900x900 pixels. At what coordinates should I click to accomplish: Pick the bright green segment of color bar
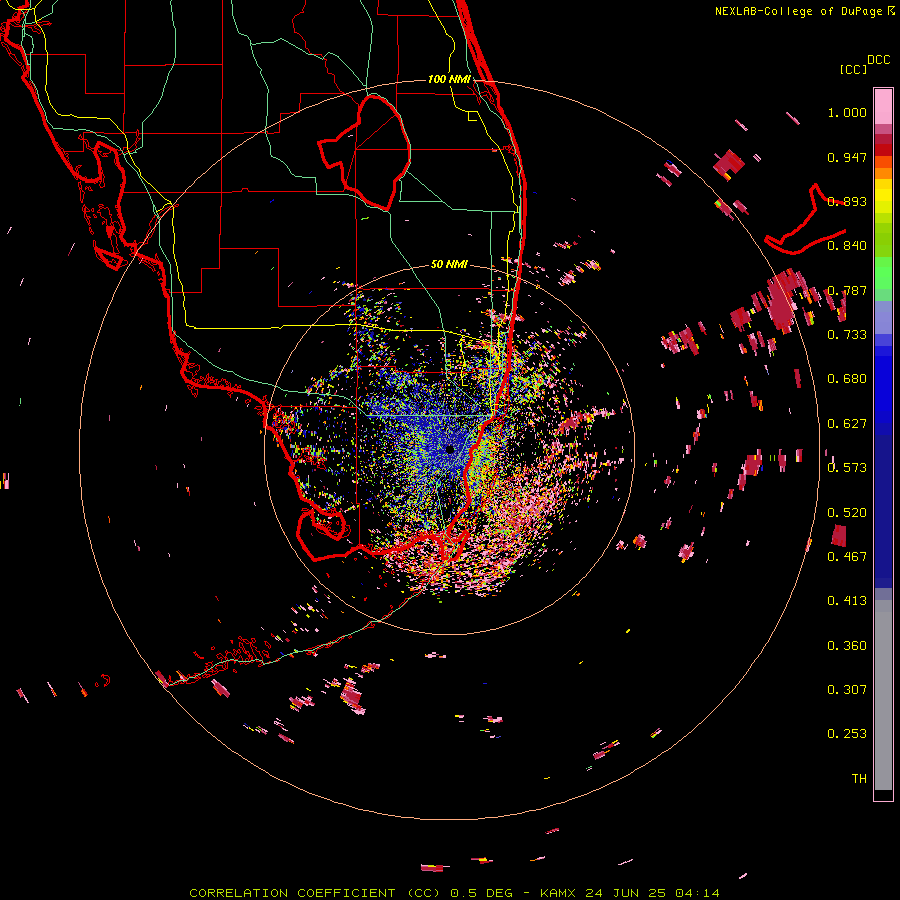pos(883,273)
